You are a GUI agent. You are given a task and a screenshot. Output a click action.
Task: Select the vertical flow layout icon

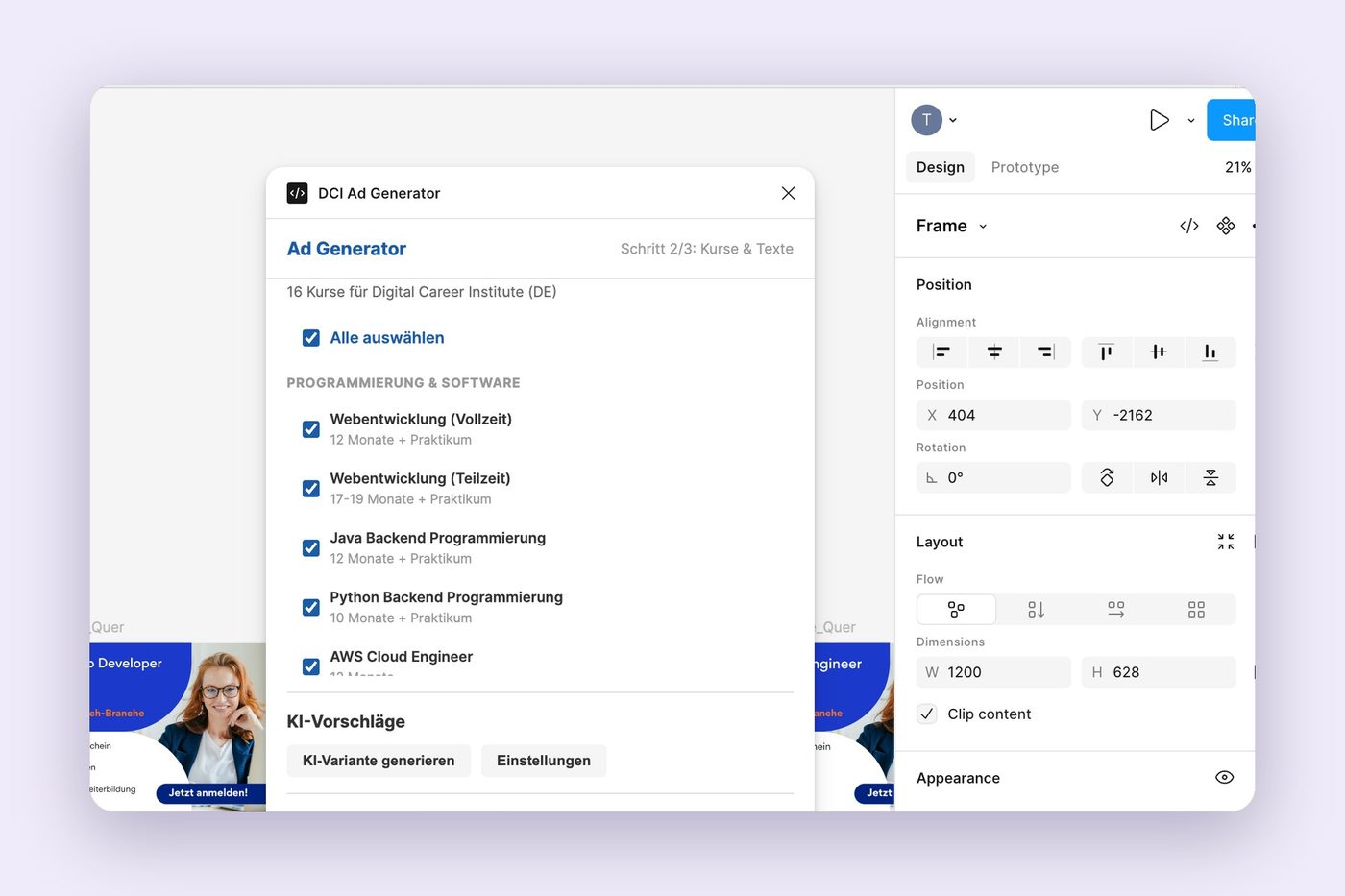tap(1036, 610)
